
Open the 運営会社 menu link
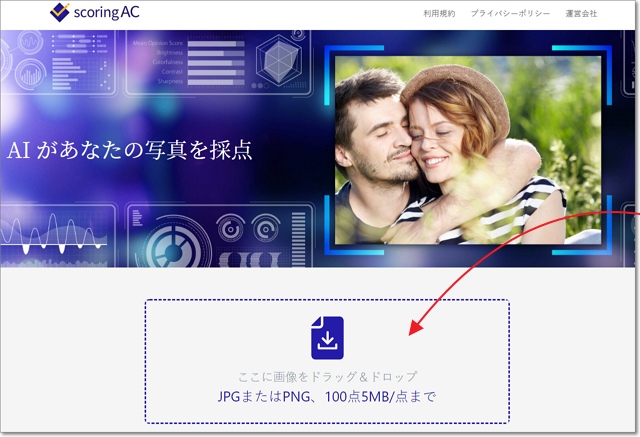click(581, 14)
